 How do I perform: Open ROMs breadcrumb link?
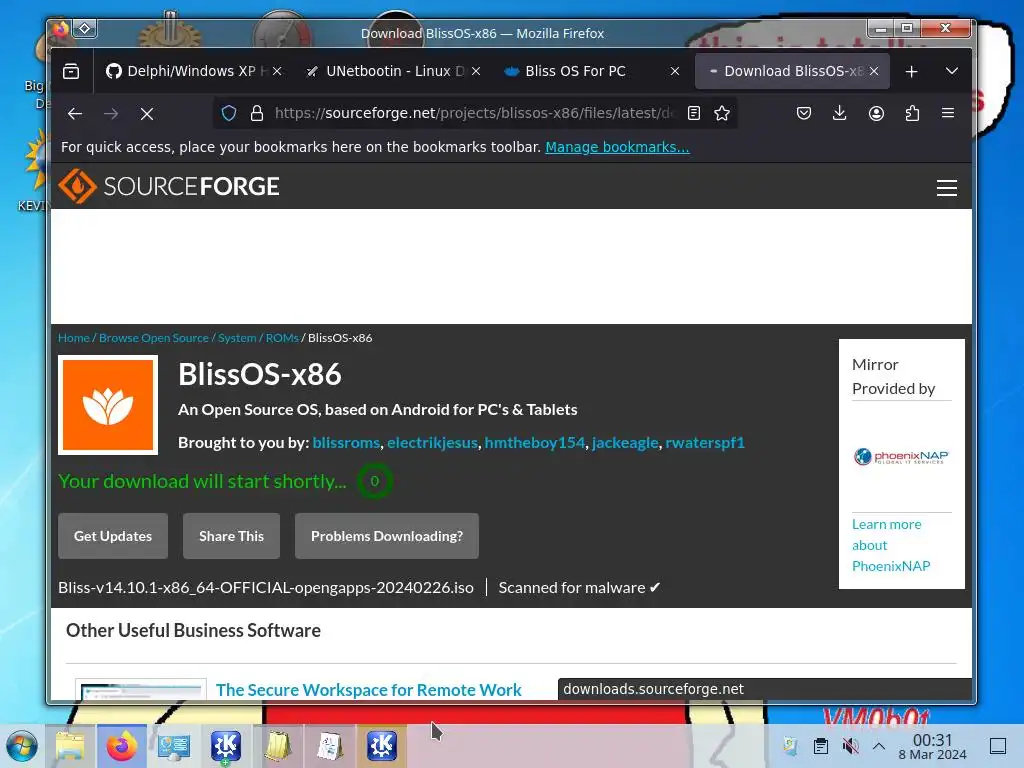tap(282, 338)
